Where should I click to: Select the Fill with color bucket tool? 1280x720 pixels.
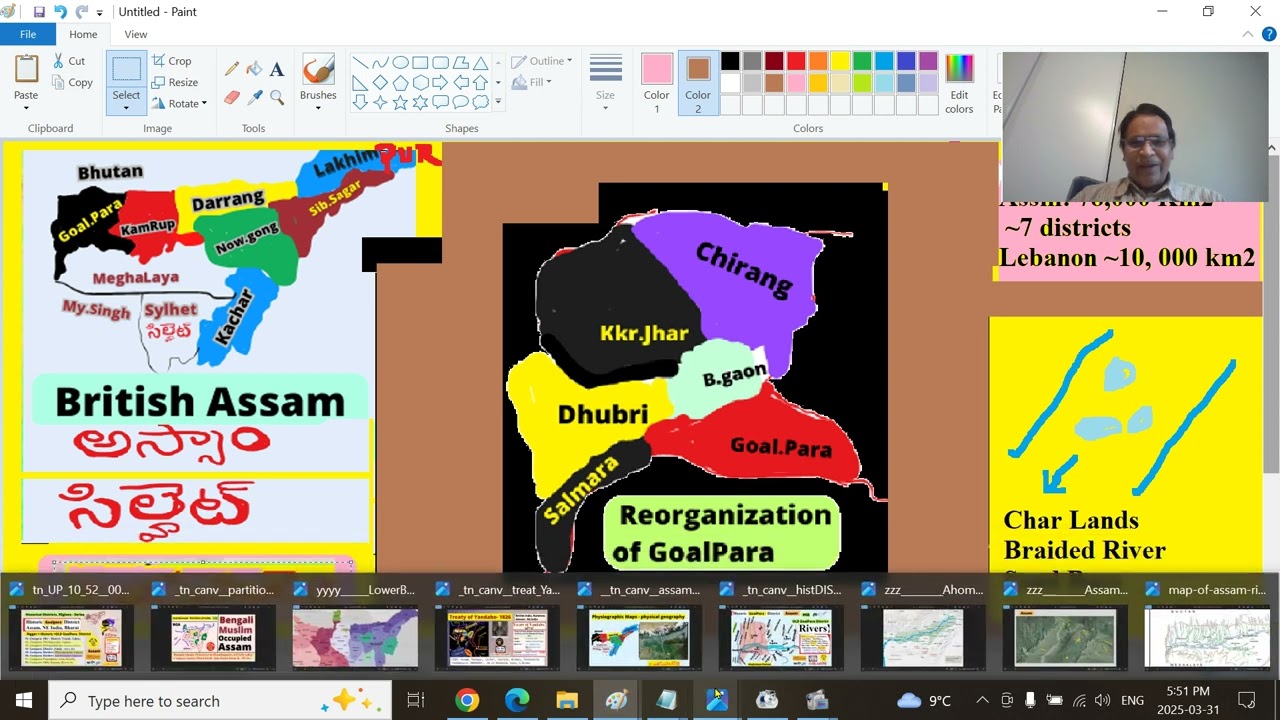coord(254,69)
